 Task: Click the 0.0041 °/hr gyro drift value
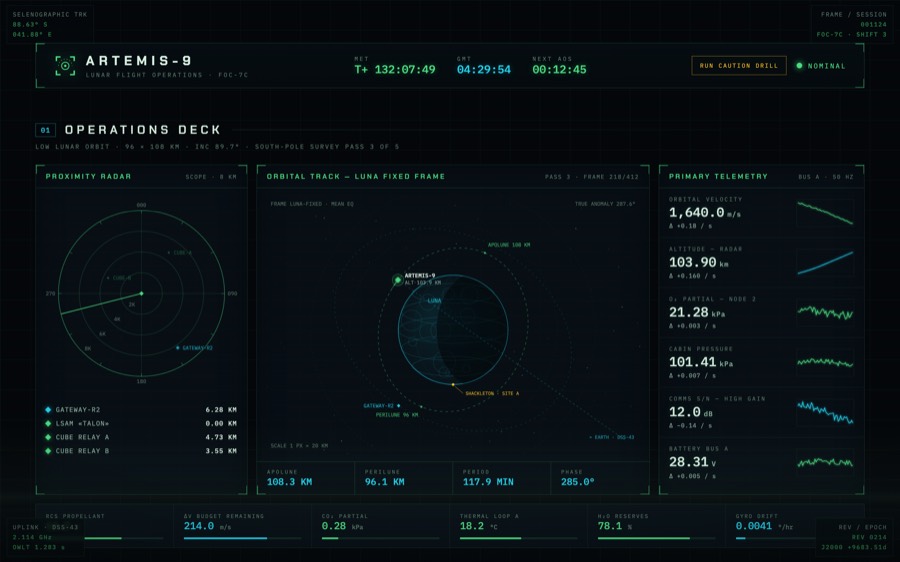[763, 526]
